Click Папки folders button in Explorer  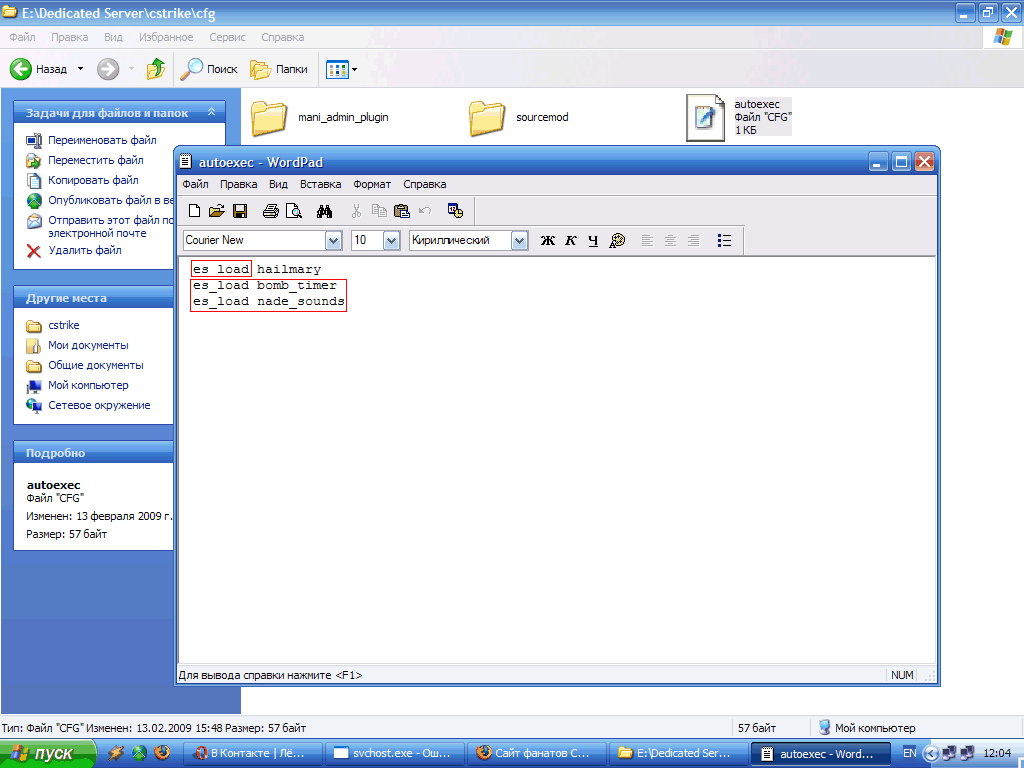[279, 69]
